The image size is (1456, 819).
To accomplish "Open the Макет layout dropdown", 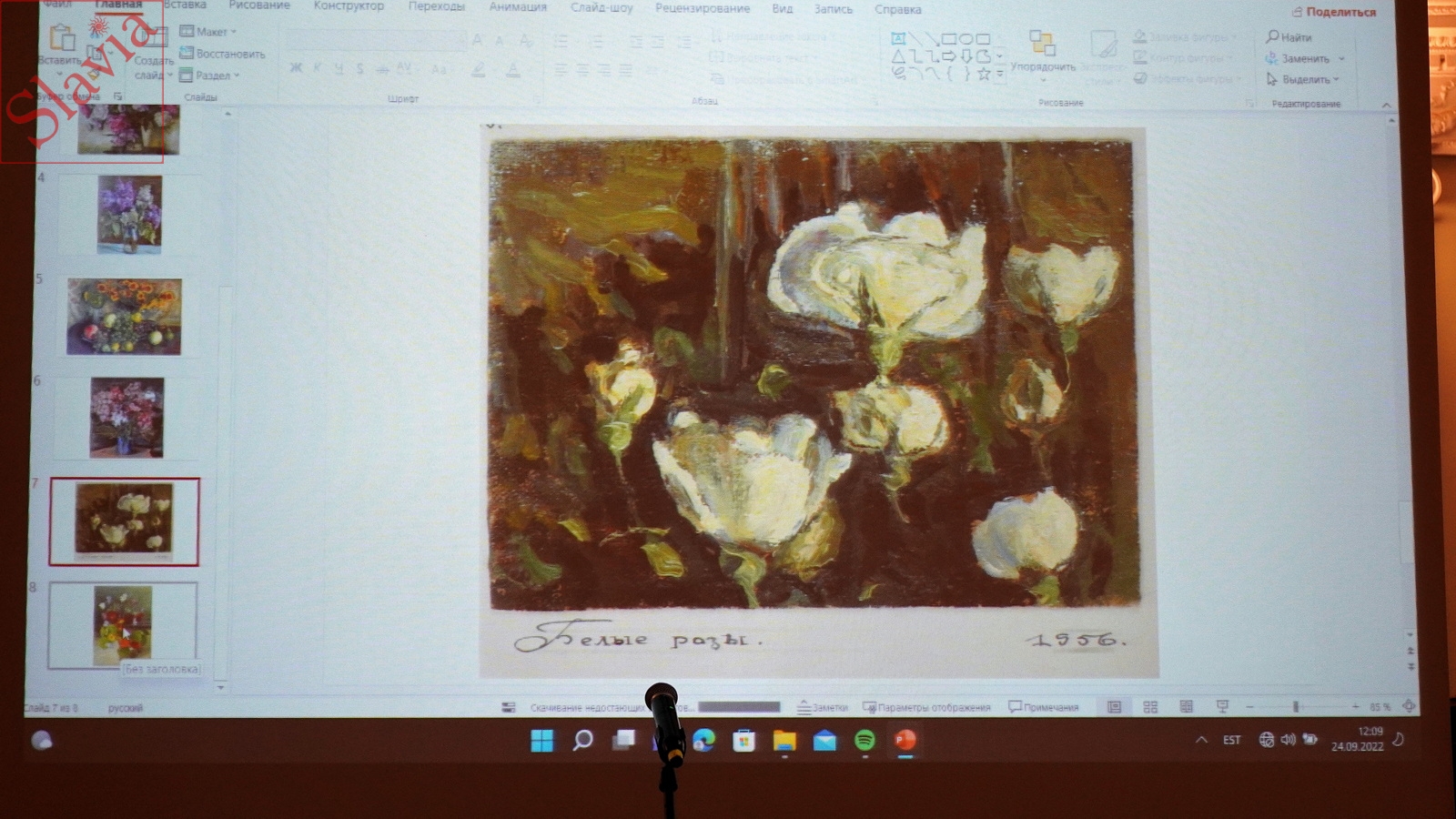I will point(207,32).
